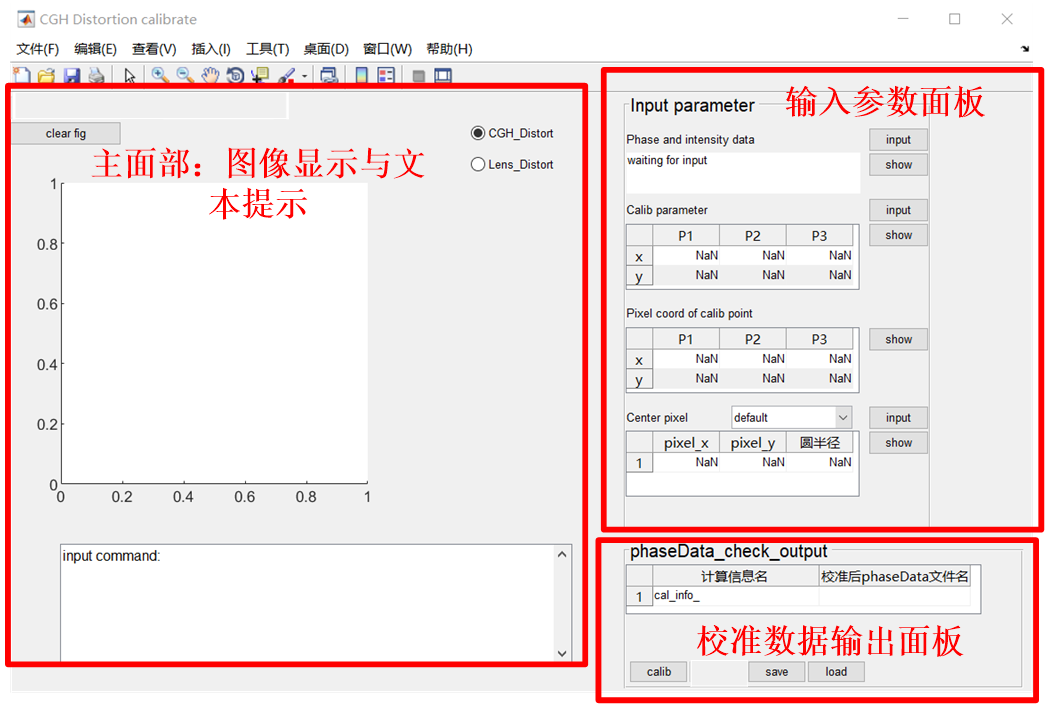The height and width of the screenshot is (709, 1051).
Task: Activate the Pan hand tool
Action: click(x=210, y=75)
